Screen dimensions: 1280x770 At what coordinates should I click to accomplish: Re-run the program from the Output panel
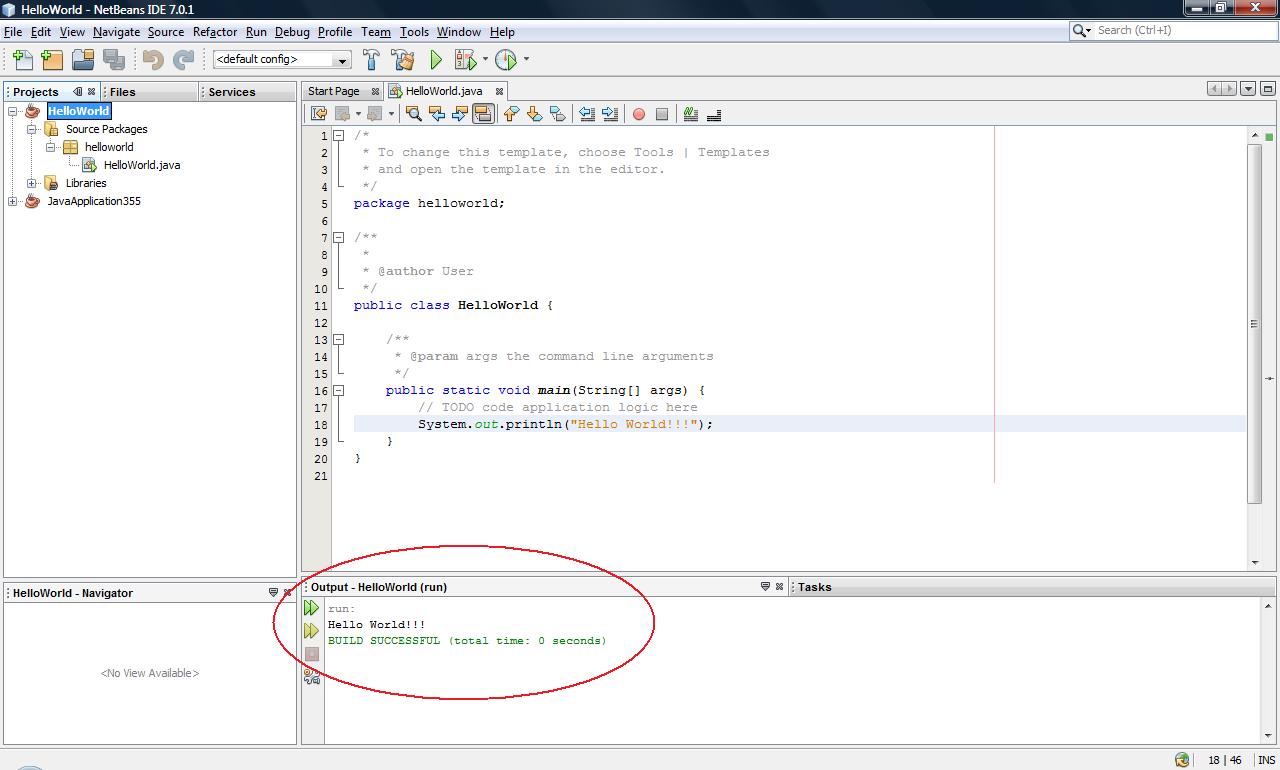(x=312, y=607)
